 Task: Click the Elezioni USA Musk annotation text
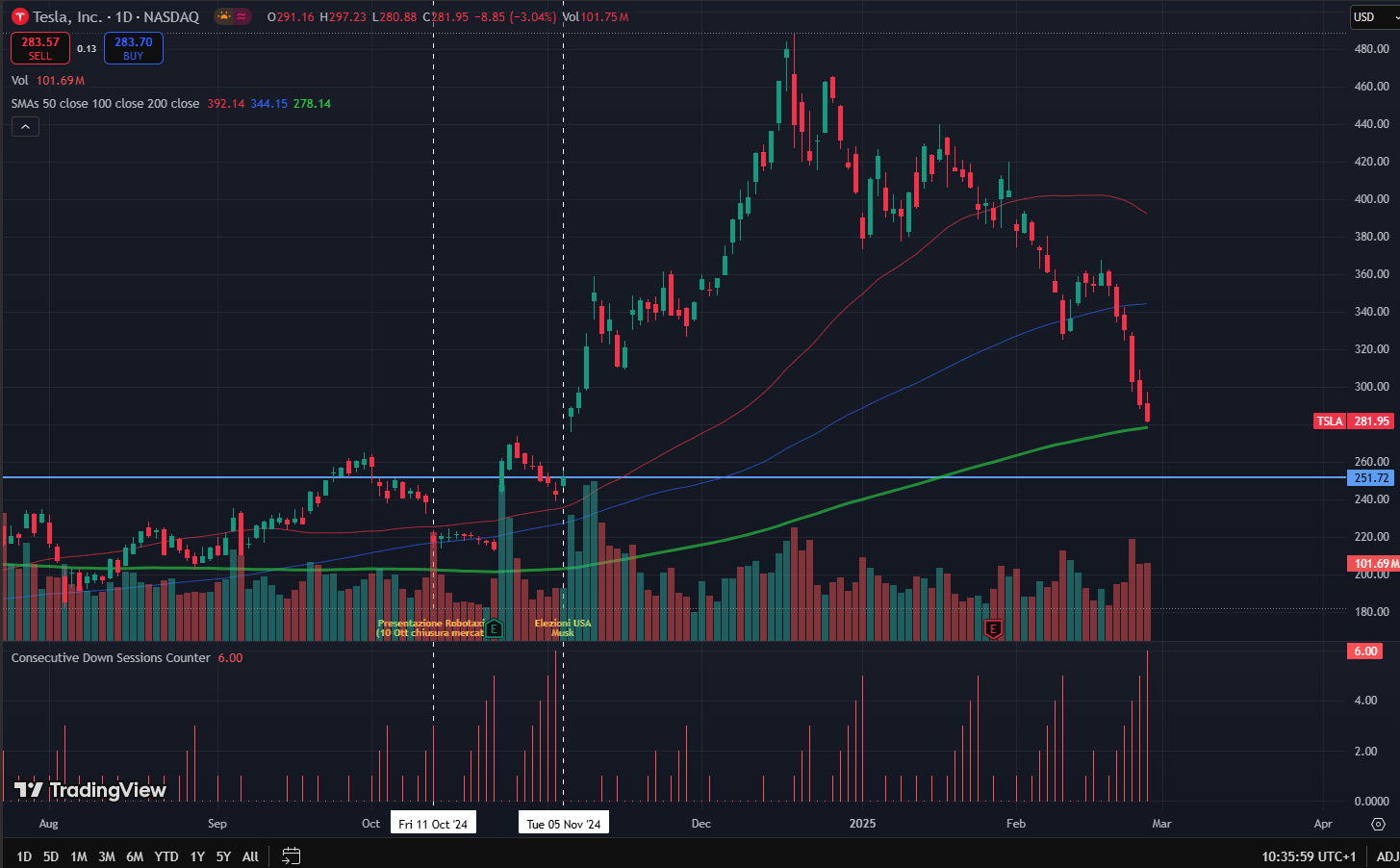tap(563, 628)
